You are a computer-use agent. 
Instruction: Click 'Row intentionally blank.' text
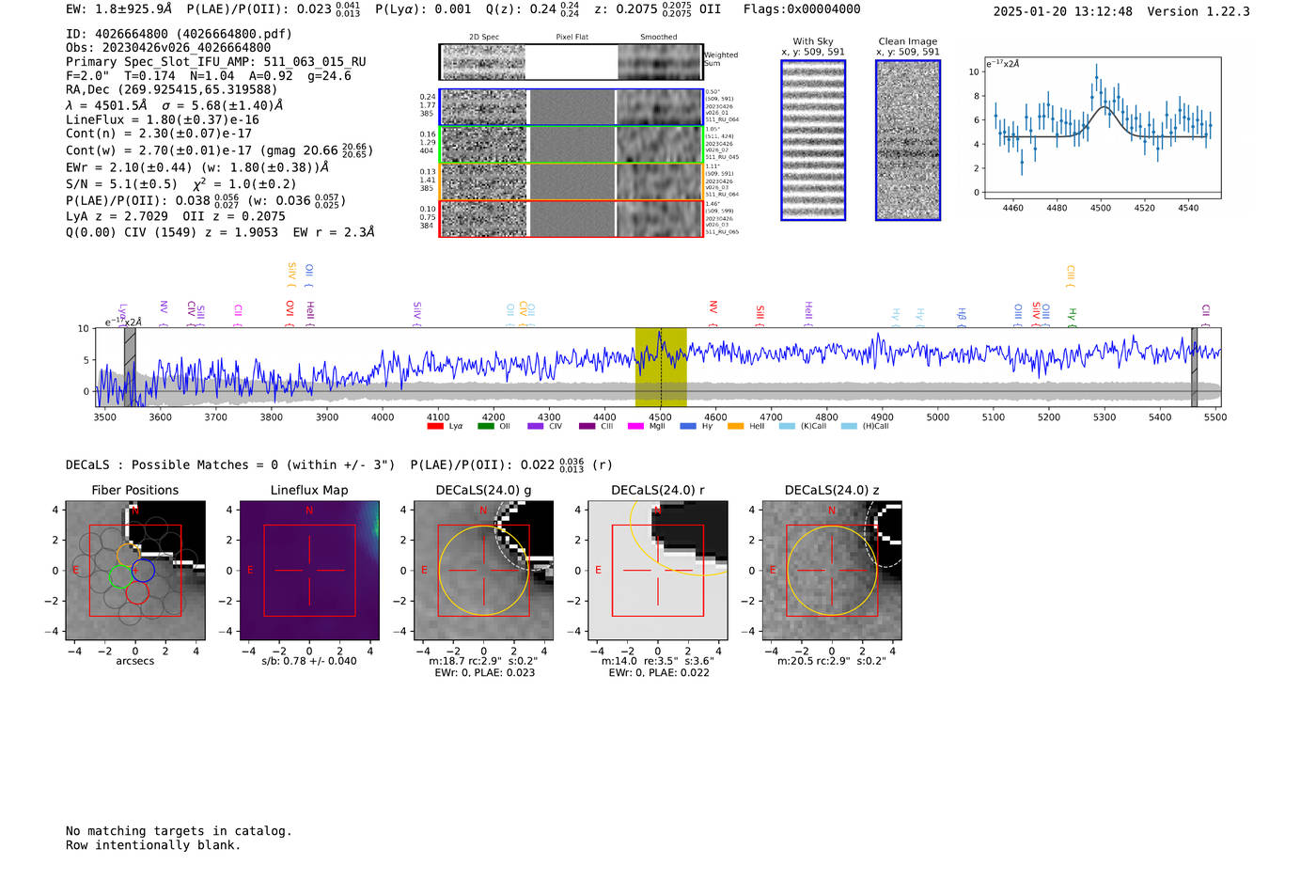153,845
